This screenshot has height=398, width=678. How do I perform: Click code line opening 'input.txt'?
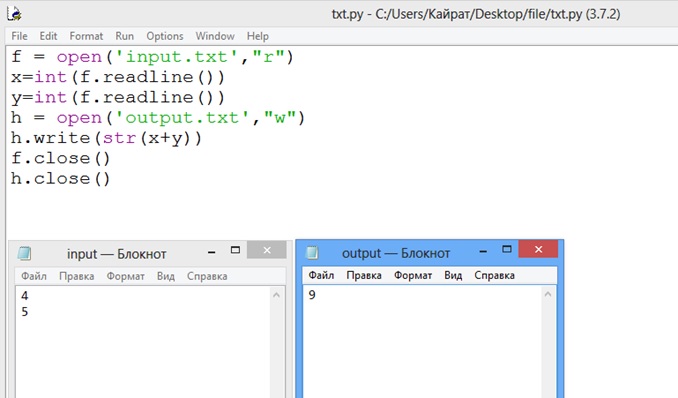[152, 57]
